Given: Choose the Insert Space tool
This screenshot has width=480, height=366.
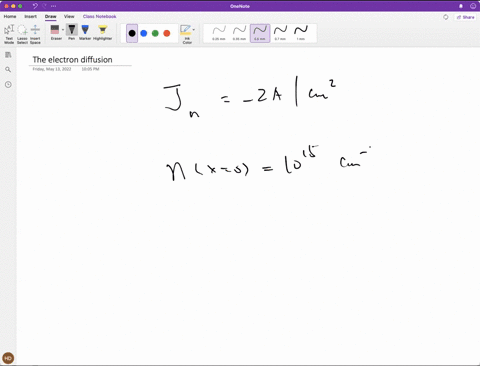Looking at the screenshot, I should point(35,34).
